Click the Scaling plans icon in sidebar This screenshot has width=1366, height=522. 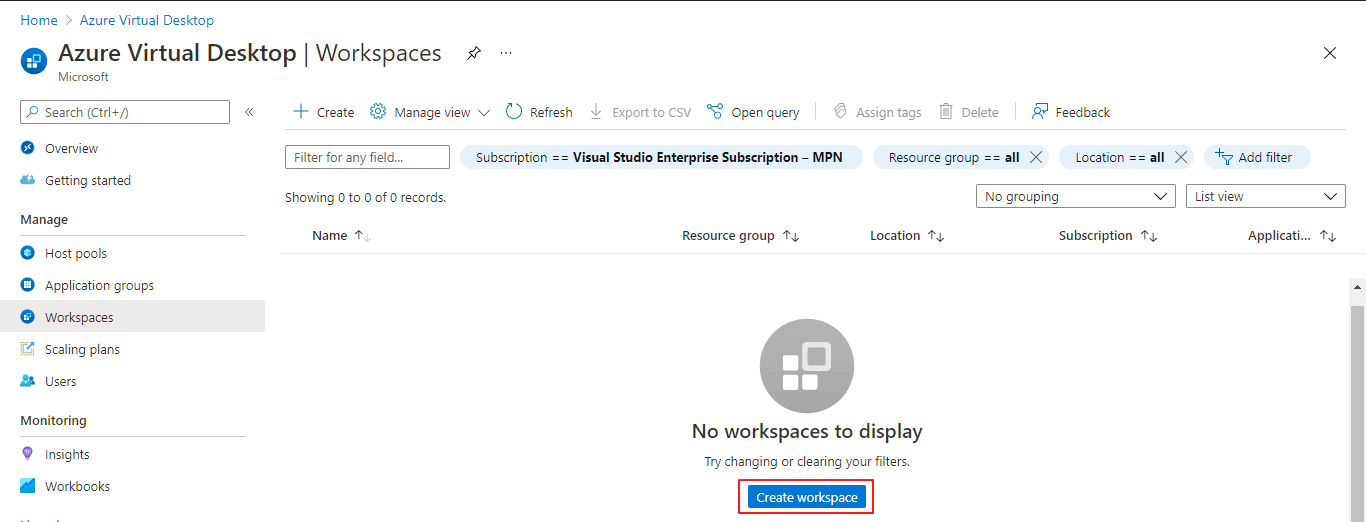point(28,349)
